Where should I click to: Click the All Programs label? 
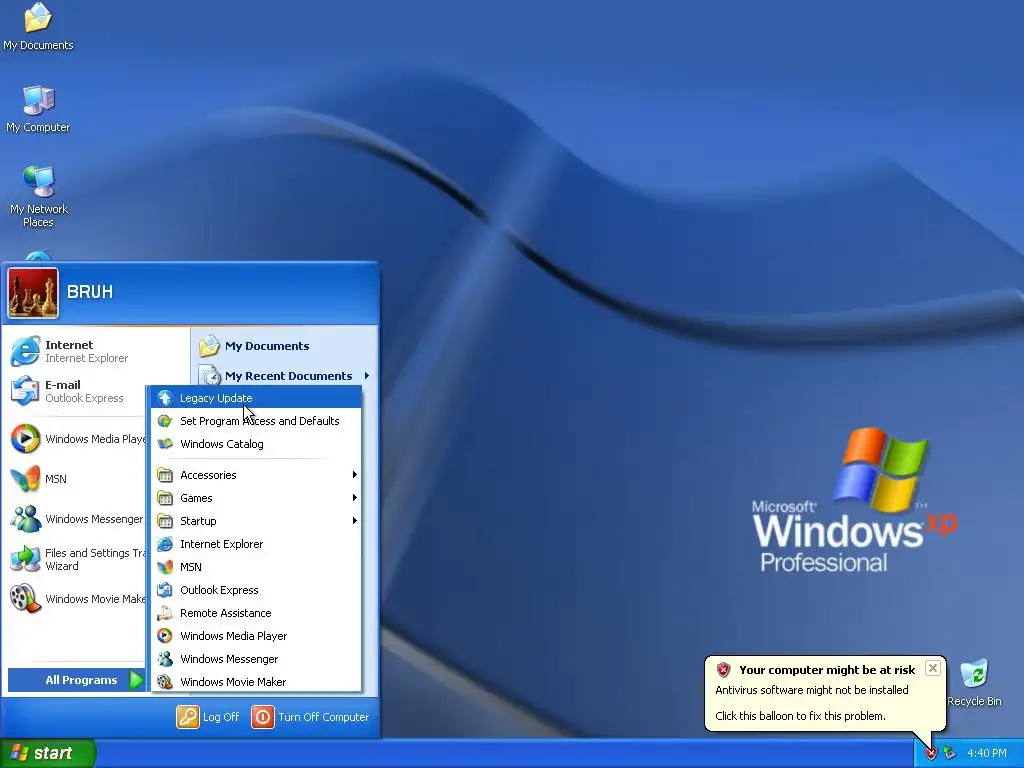[x=81, y=680]
